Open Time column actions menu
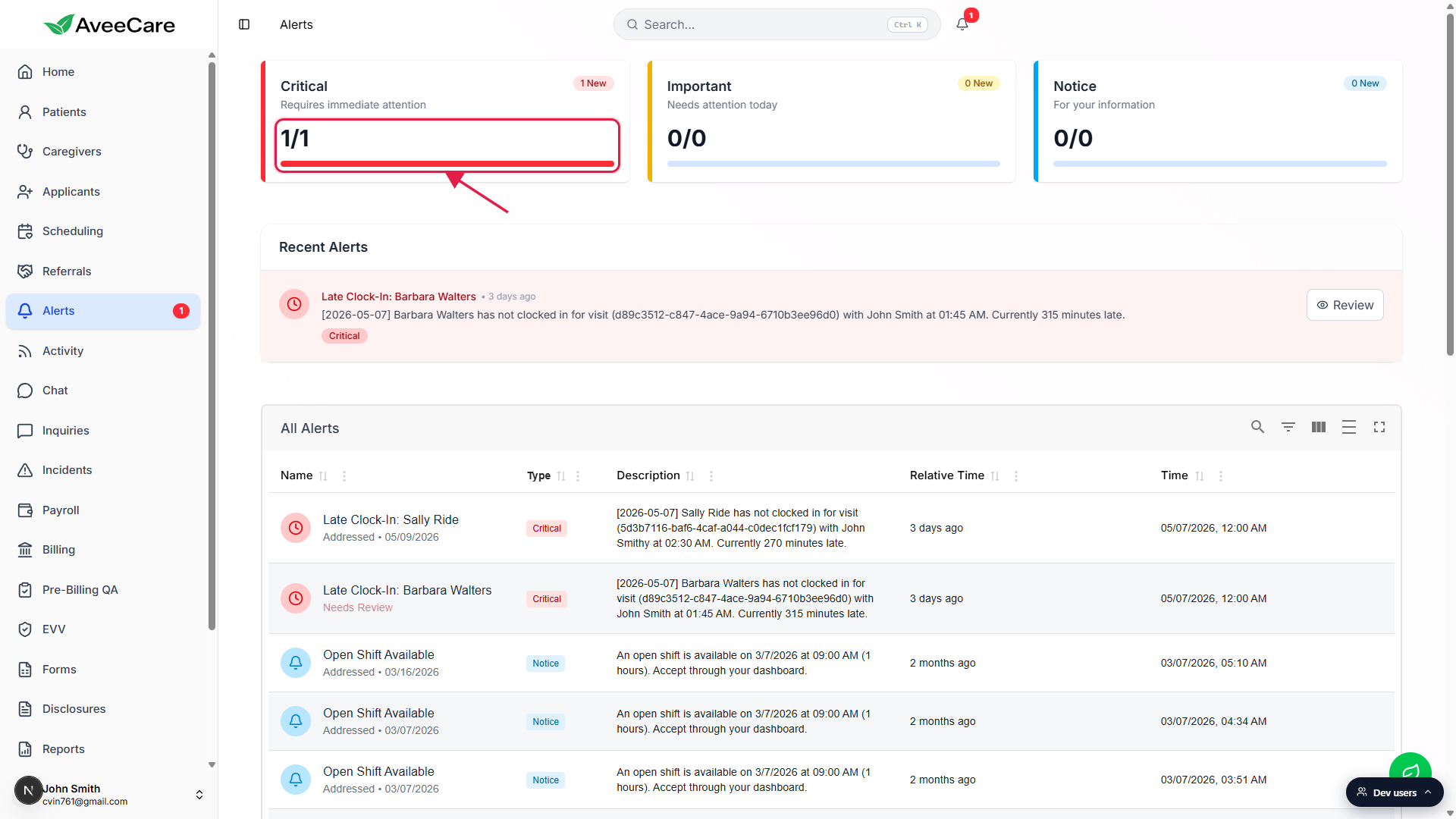 pyautogui.click(x=1221, y=476)
